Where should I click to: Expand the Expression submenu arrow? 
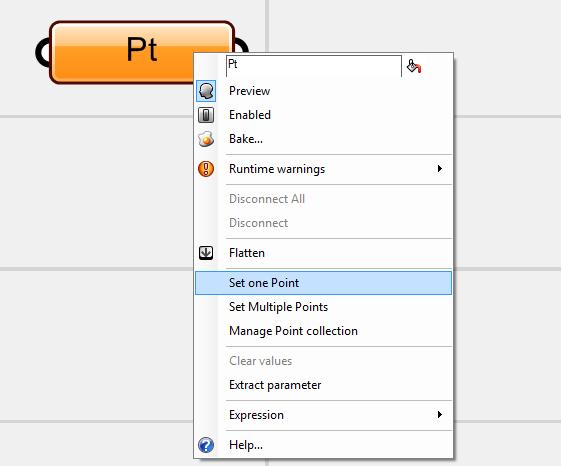click(x=440, y=414)
